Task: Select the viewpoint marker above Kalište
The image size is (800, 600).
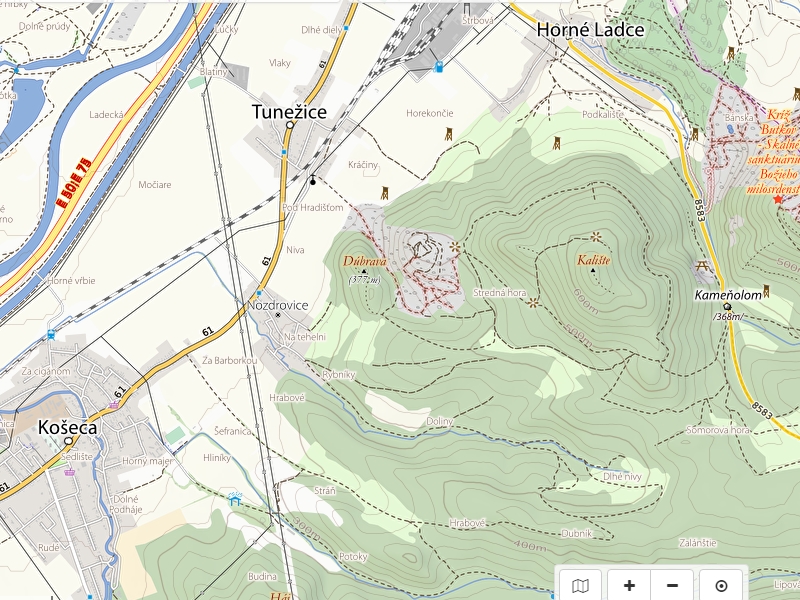Action: [x=595, y=237]
